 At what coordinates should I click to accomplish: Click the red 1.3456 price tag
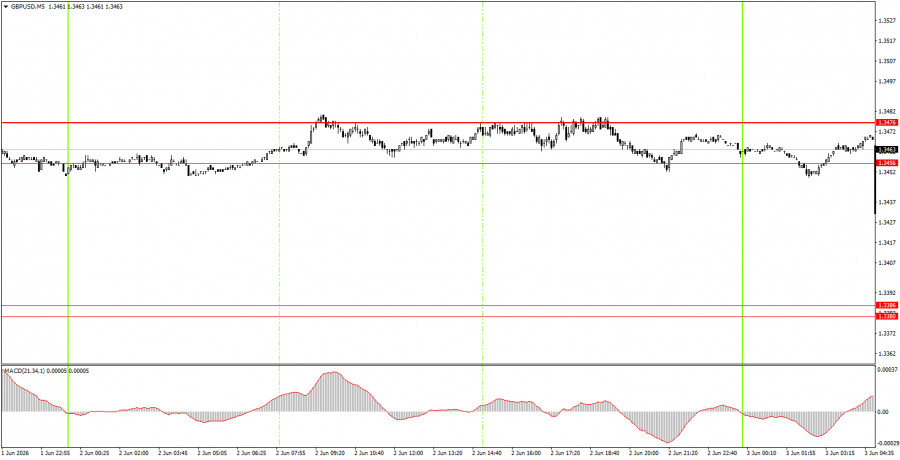pyautogui.click(x=887, y=163)
